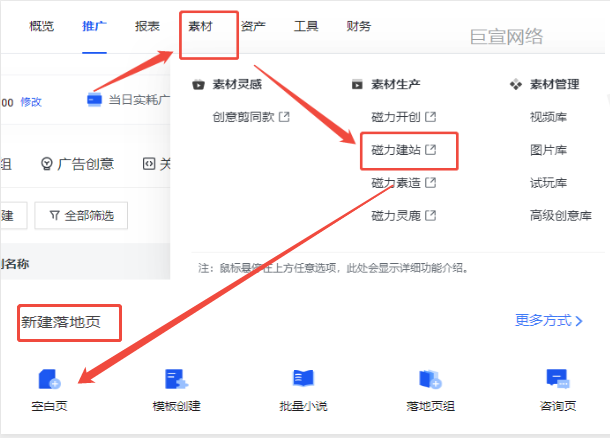Select the 广告创意 tab
Viewport: 610px width, 438px height.
(78, 164)
